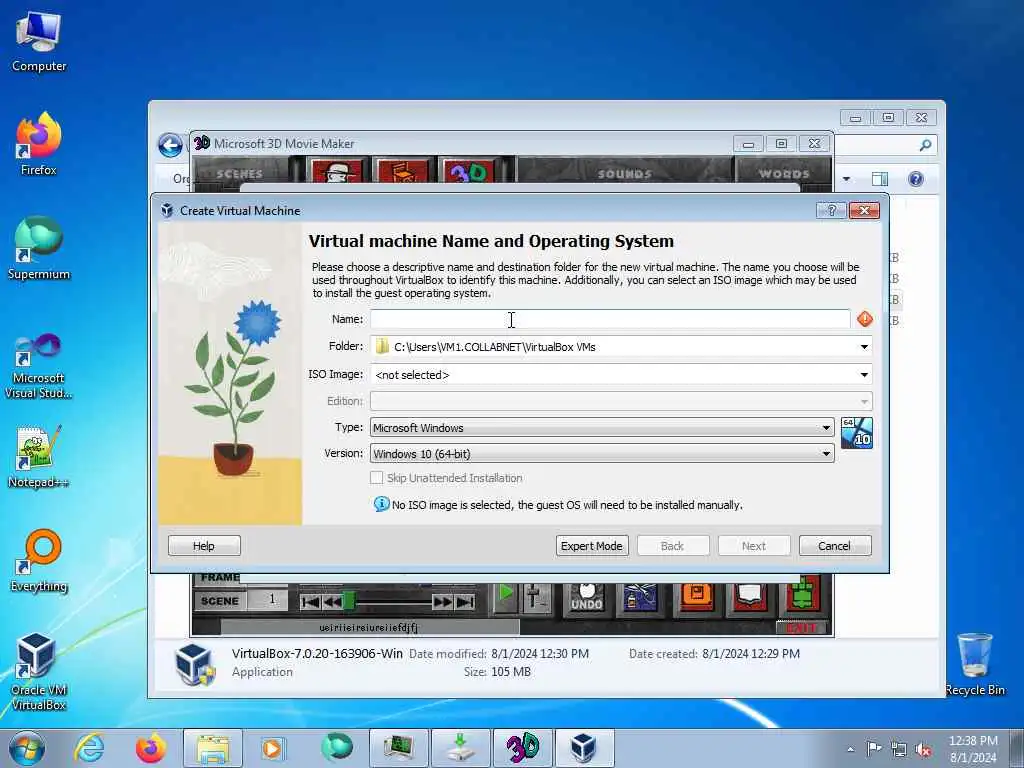Click rewind button in 3D Movie Maker
The width and height of the screenshot is (1024, 768).
coord(332,602)
